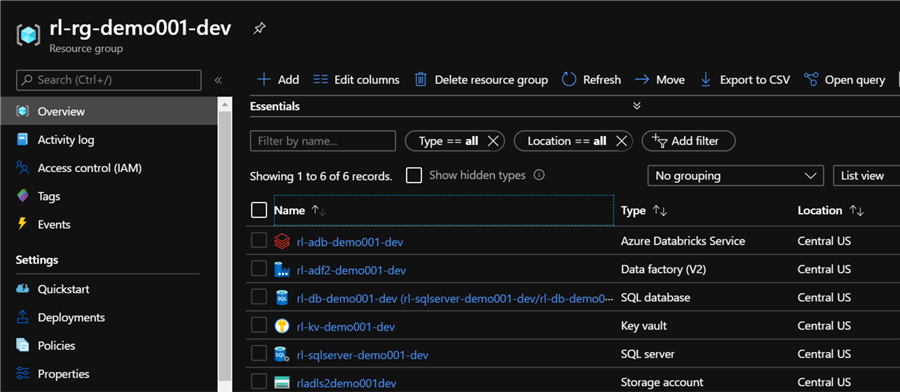Click the Key vault icon for rl-kv-demo001-dev
The height and width of the screenshot is (392, 900).
pos(281,326)
